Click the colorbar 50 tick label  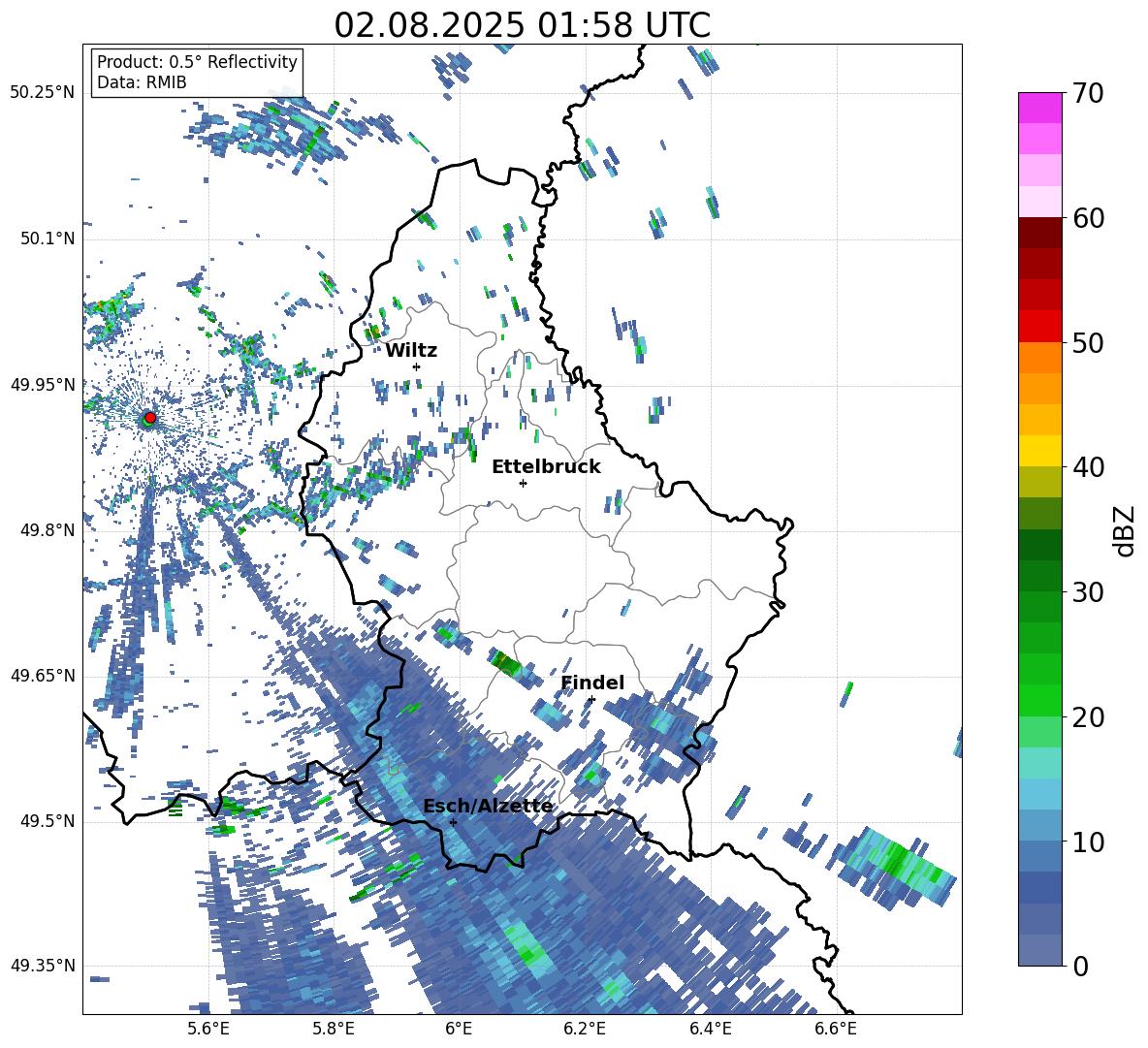(x=1088, y=342)
